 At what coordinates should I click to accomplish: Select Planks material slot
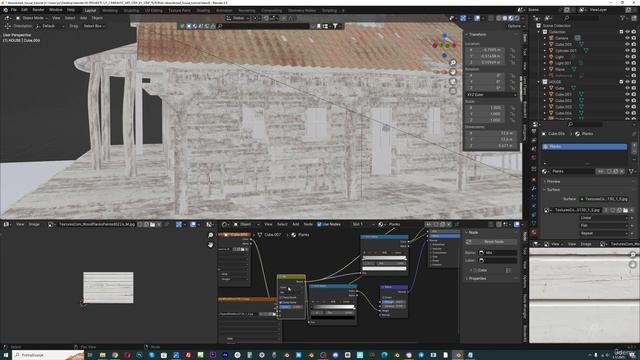(x=584, y=147)
